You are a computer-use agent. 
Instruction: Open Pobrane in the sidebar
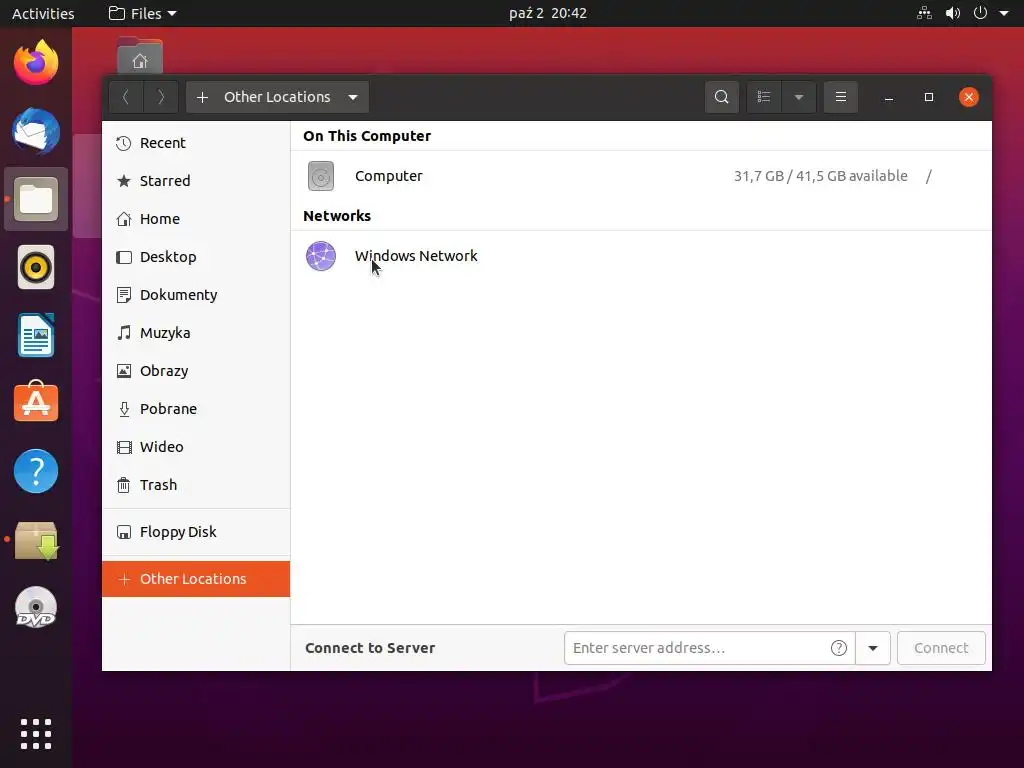pyautogui.click(x=196, y=409)
